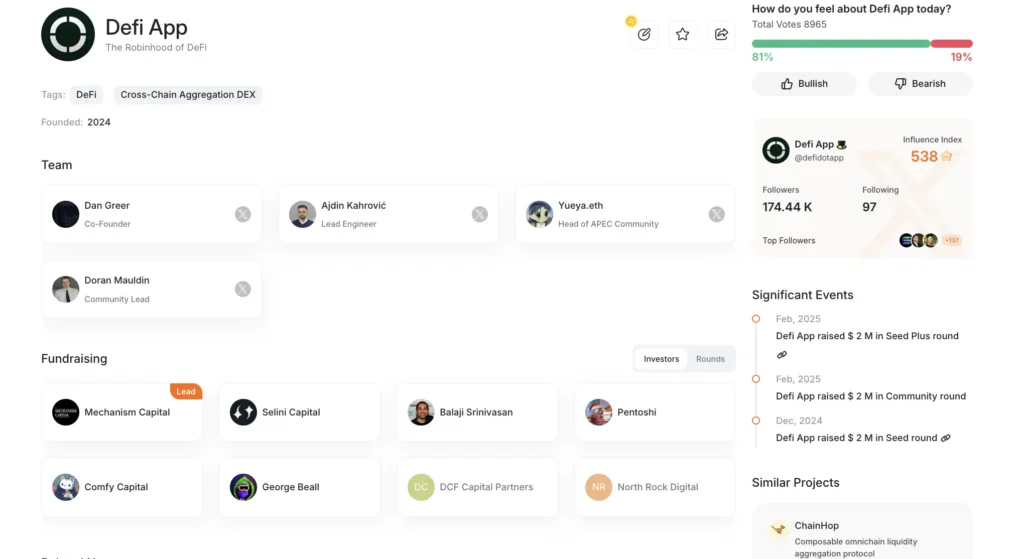Click the Top Followers avatar group
1024x559 pixels.
[918, 240]
